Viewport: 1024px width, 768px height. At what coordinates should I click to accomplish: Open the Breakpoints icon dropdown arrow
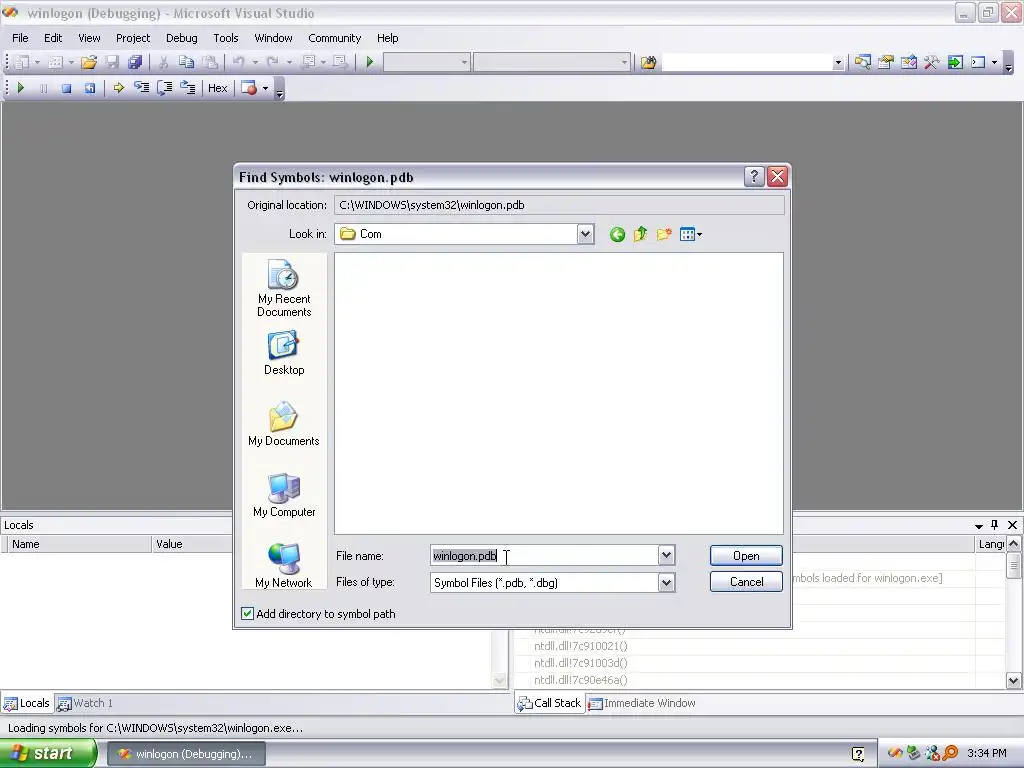265,88
